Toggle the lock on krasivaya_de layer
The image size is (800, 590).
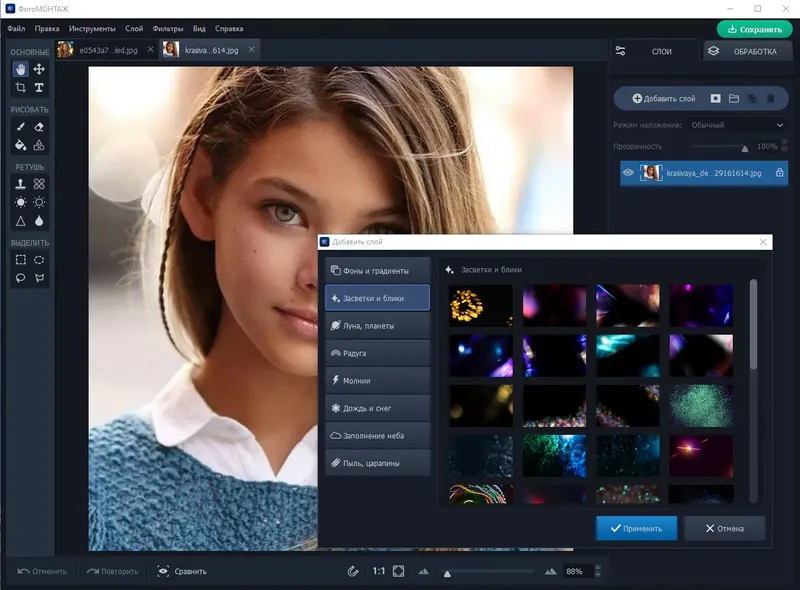[x=779, y=173]
